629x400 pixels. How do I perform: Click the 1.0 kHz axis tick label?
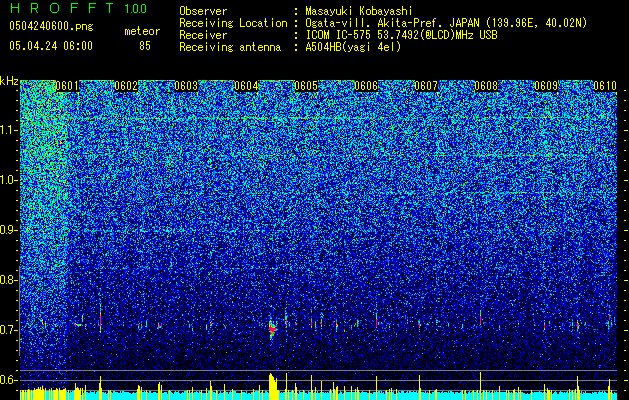[x=9, y=180]
